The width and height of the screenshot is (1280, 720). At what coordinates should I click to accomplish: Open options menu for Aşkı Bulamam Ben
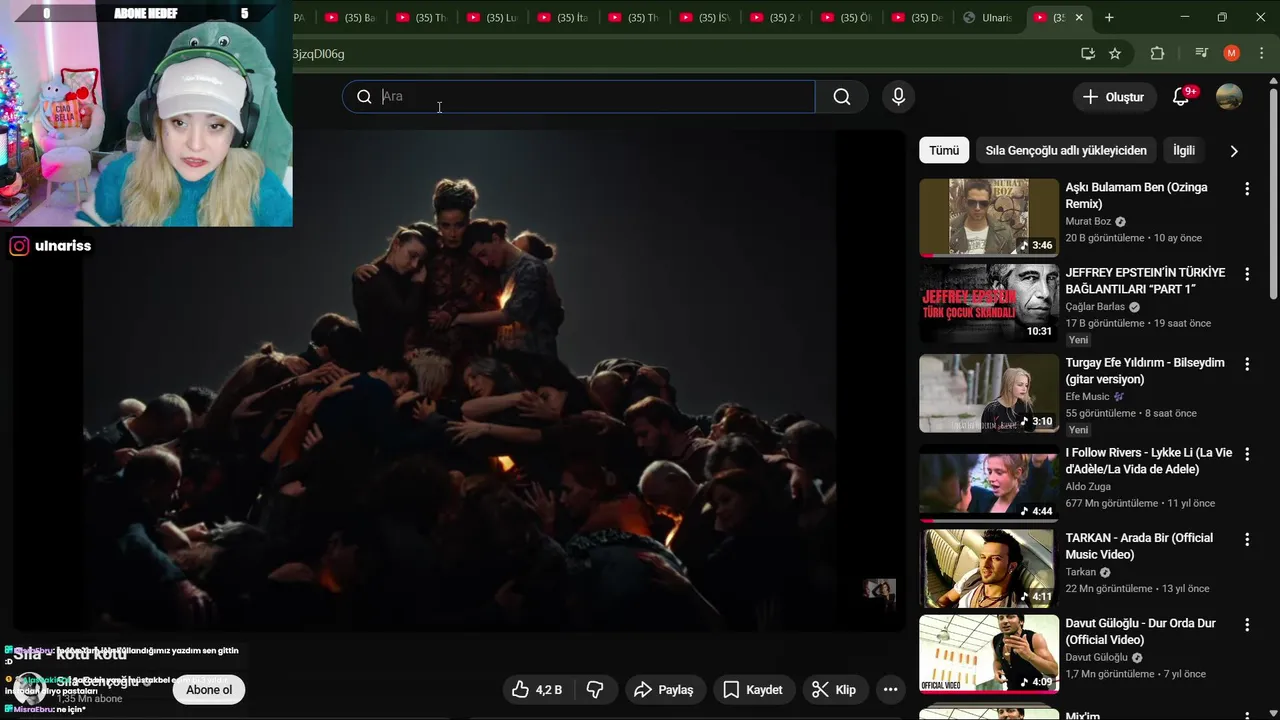1246,189
